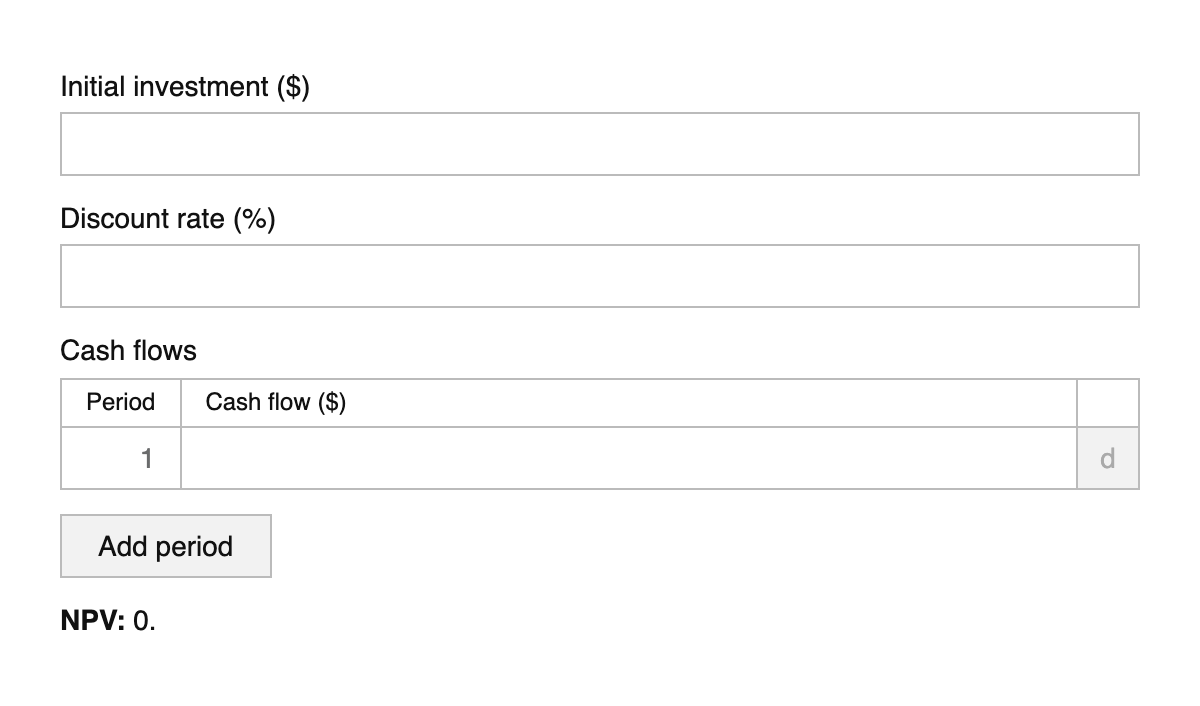Focus the Discount rate input field
The width and height of the screenshot is (1200, 706).
(600, 276)
